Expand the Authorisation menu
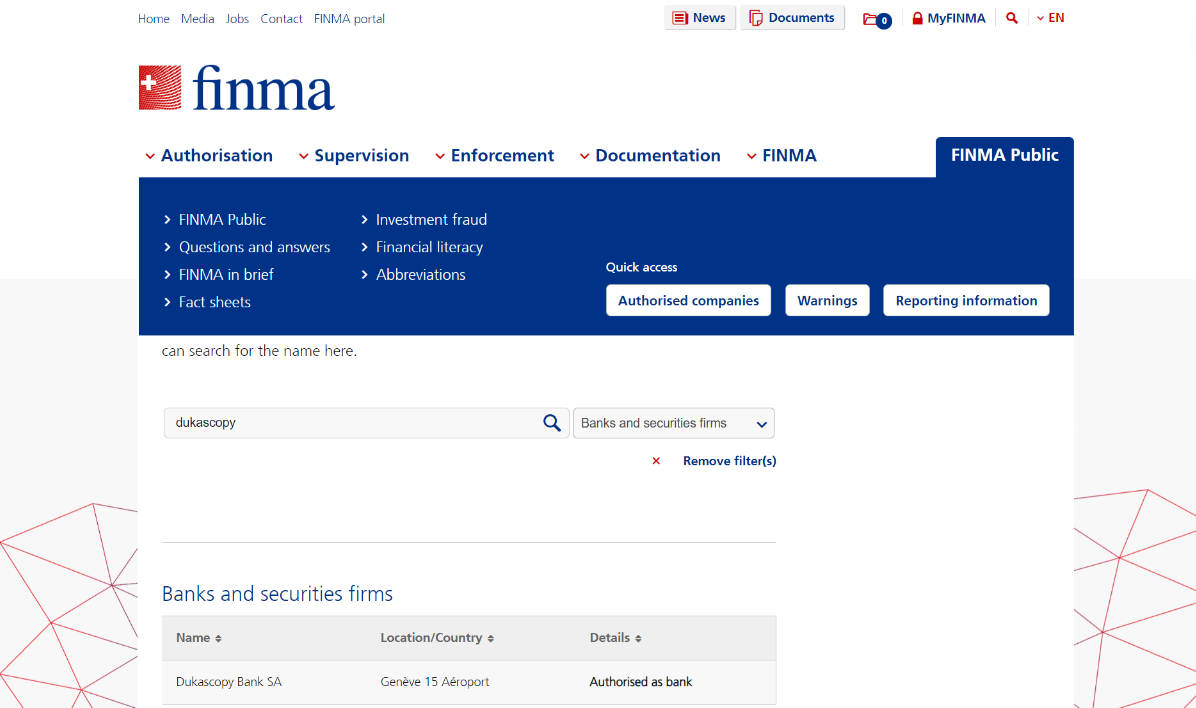The image size is (1196, 708). 209,156
